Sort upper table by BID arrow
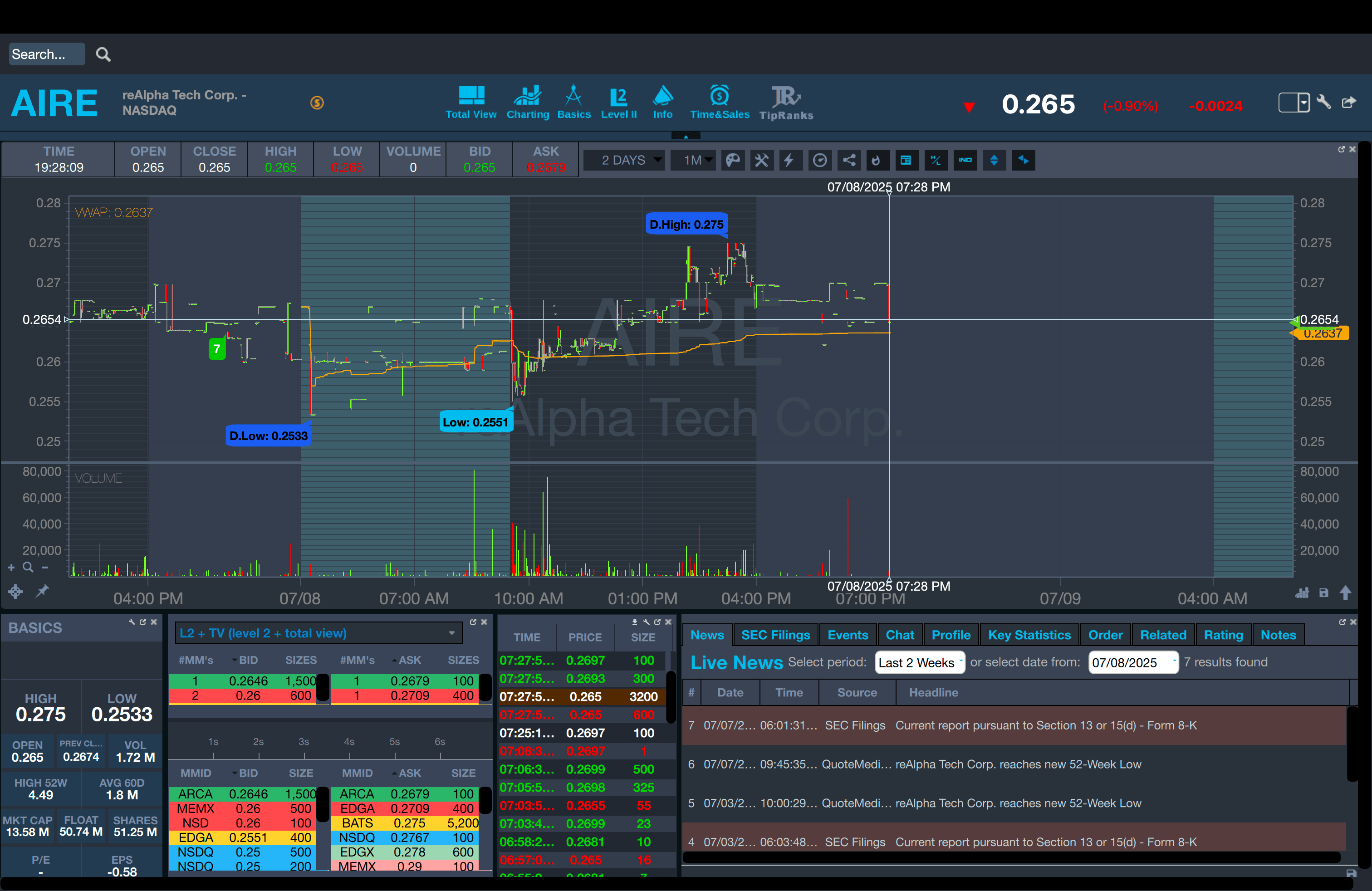1372x891 pixels. [x=235, y=660]
